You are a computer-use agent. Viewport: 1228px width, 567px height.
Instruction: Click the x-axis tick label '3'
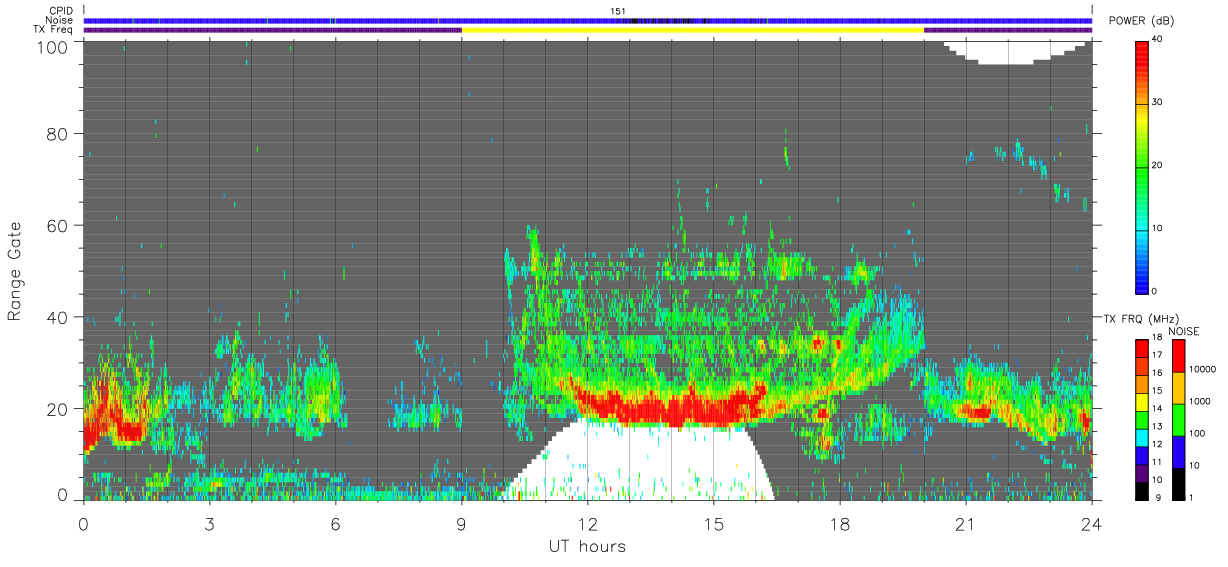click(209, 524)
